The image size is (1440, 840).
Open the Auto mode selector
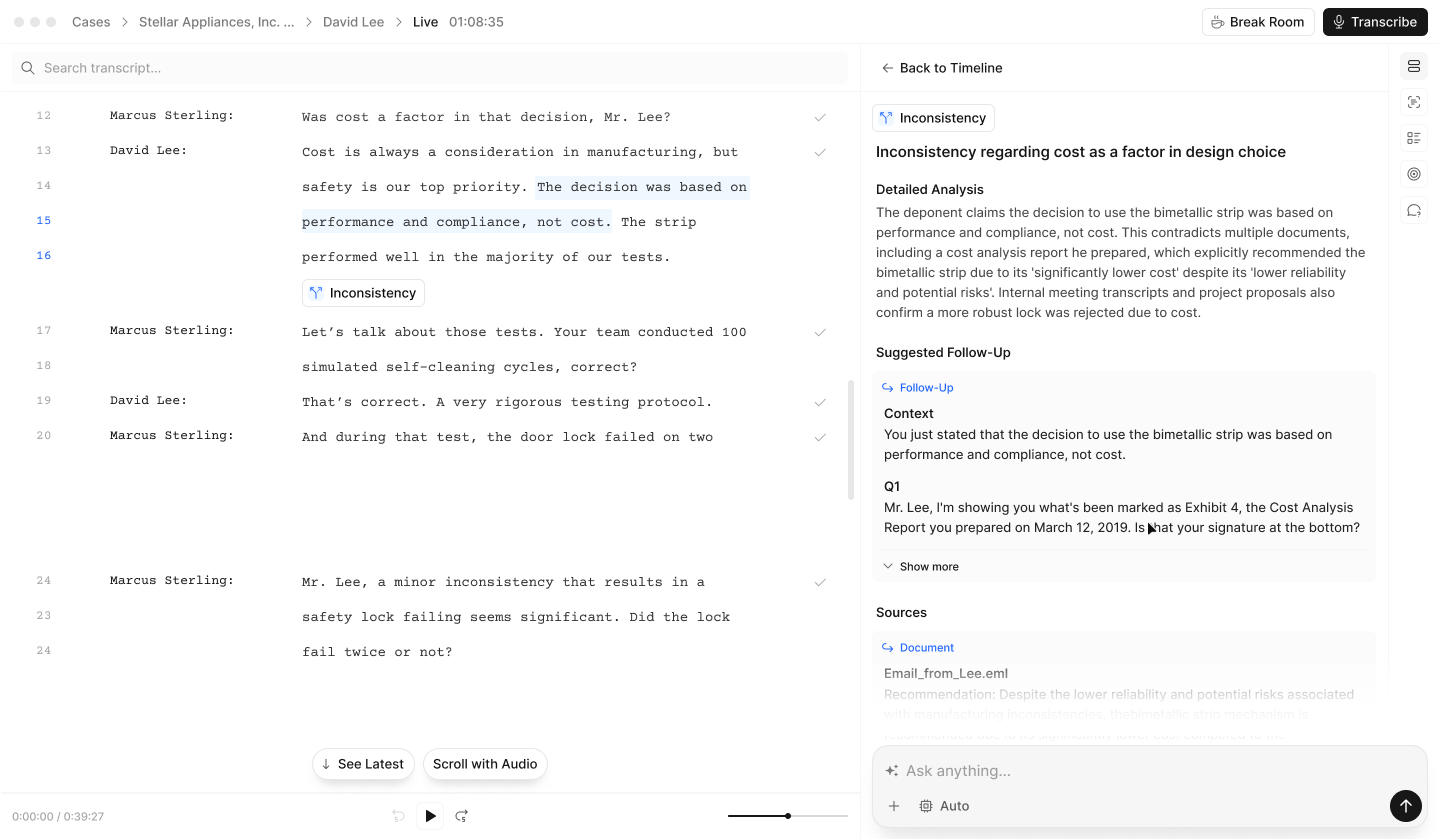tap(944, 806)
